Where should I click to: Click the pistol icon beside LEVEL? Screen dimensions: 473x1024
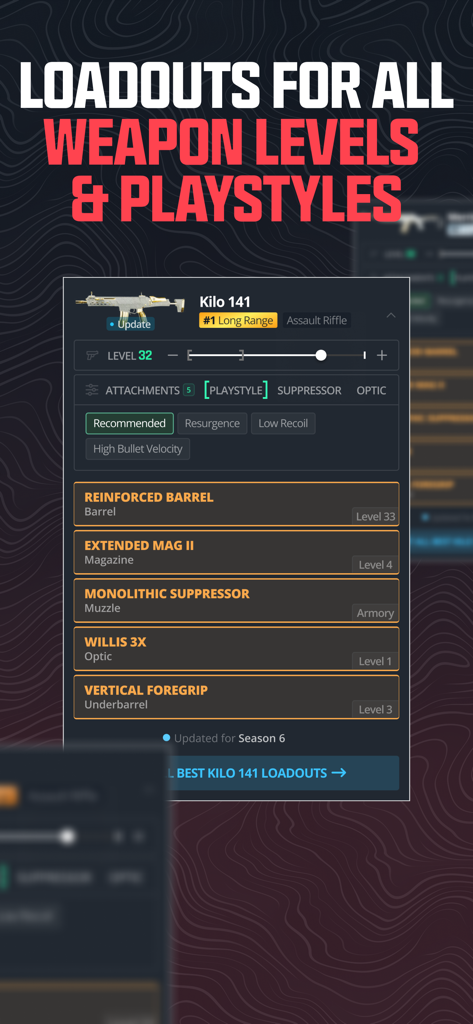[x=92, y=355]
